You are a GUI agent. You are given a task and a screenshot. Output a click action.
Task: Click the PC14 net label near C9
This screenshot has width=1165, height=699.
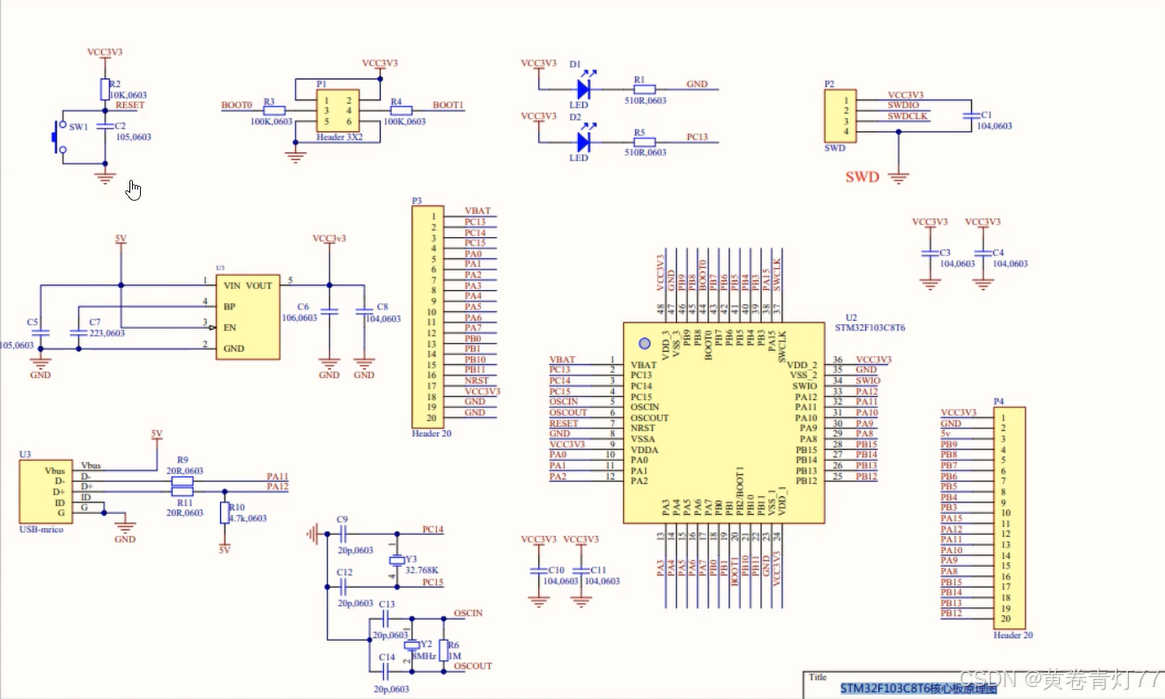[432, 530]
